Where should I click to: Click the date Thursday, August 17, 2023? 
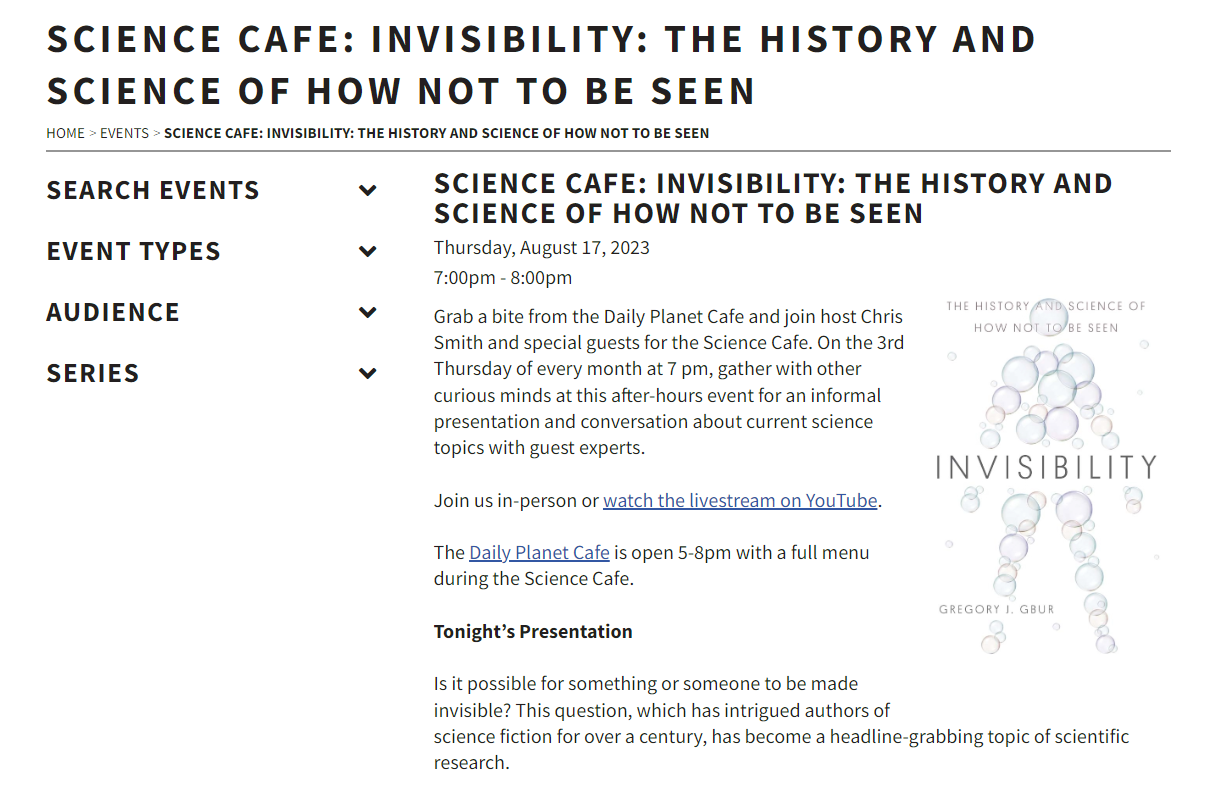541,247
